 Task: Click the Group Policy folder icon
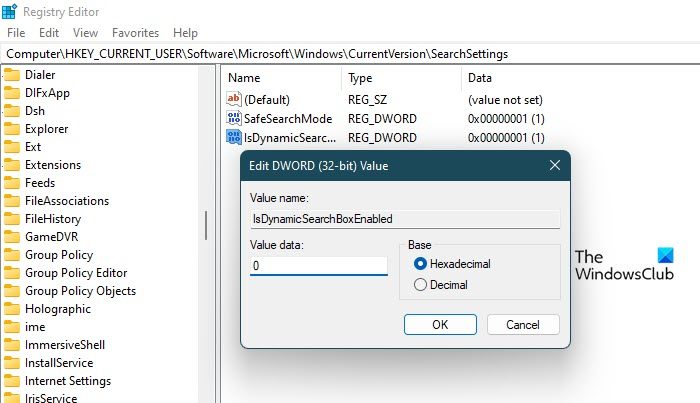point(12,255)
